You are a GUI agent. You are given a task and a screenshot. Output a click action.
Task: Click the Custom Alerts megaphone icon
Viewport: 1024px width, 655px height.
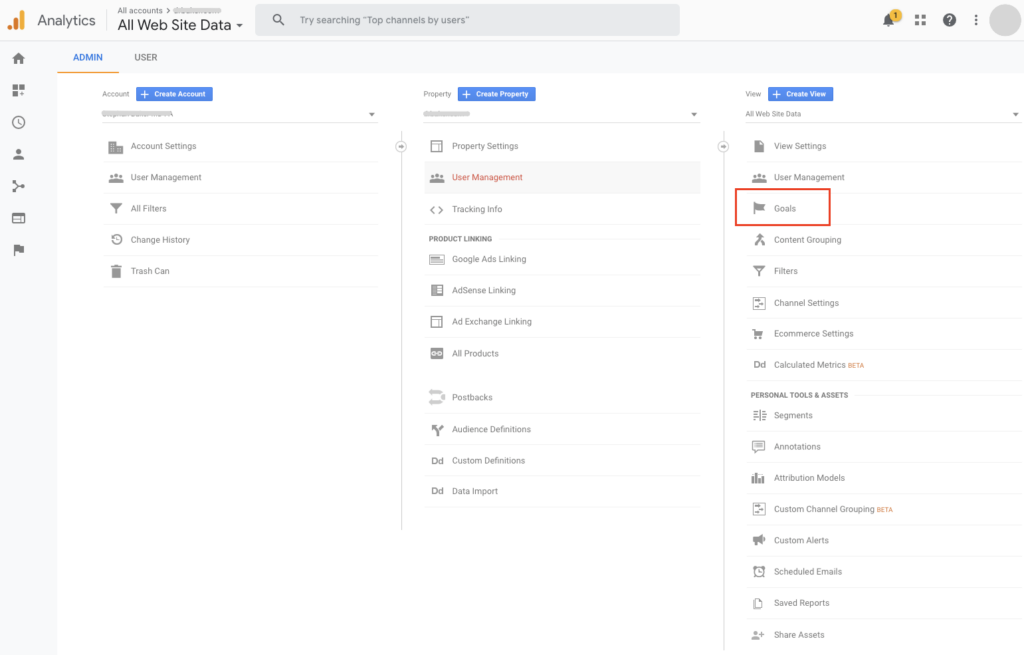coord(758,540)
